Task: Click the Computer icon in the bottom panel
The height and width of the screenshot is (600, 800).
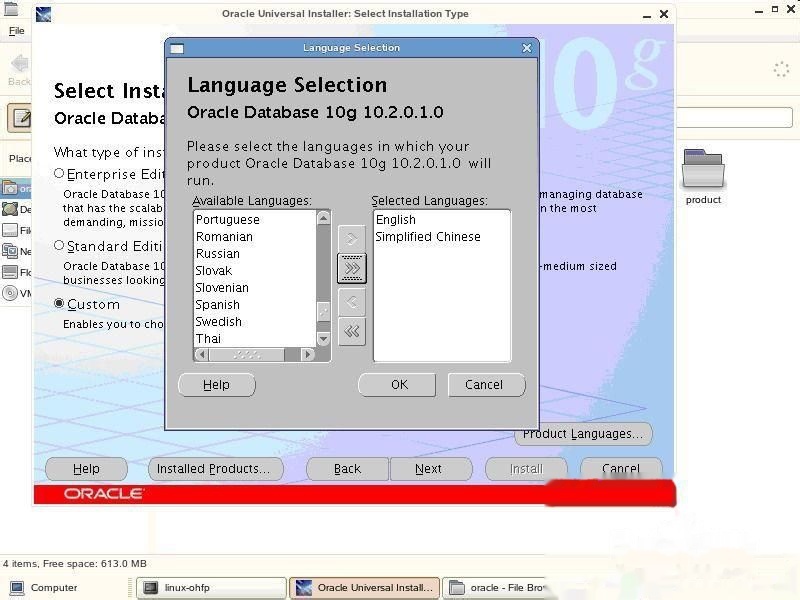Action: (17, 588)
